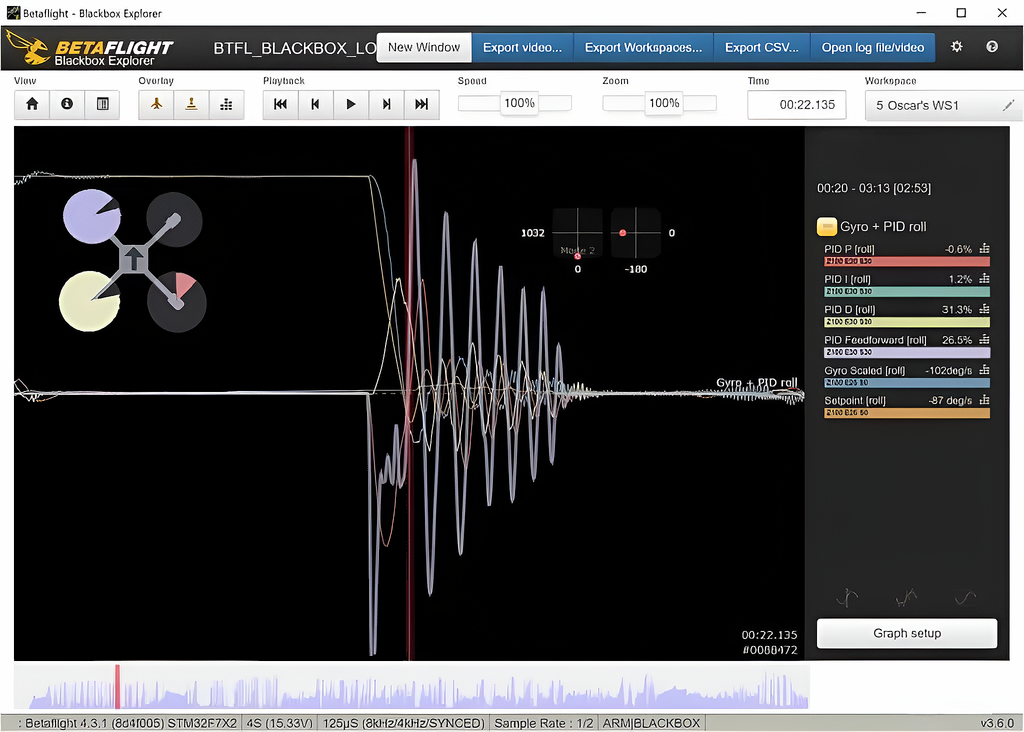
Task: Click "125µS (8kHz/4kHz/SYNCED)" in the status bar
Action: tap(404, 724)
